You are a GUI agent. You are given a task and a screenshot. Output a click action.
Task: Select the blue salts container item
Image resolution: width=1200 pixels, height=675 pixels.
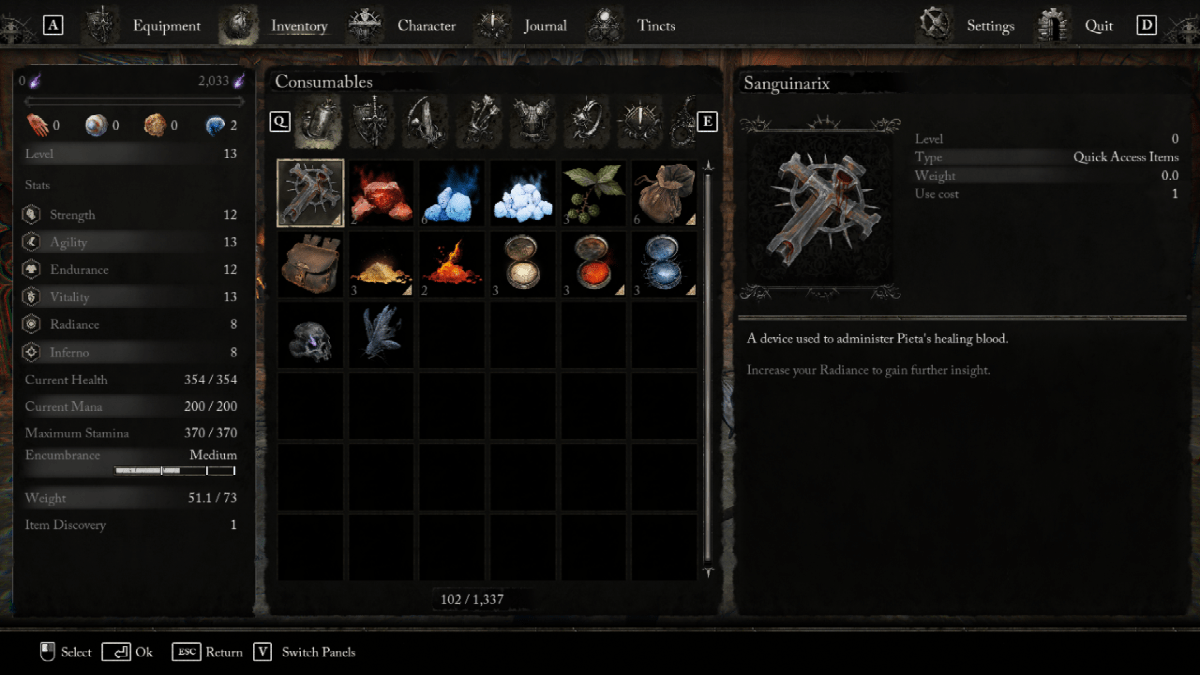(665, 264)
